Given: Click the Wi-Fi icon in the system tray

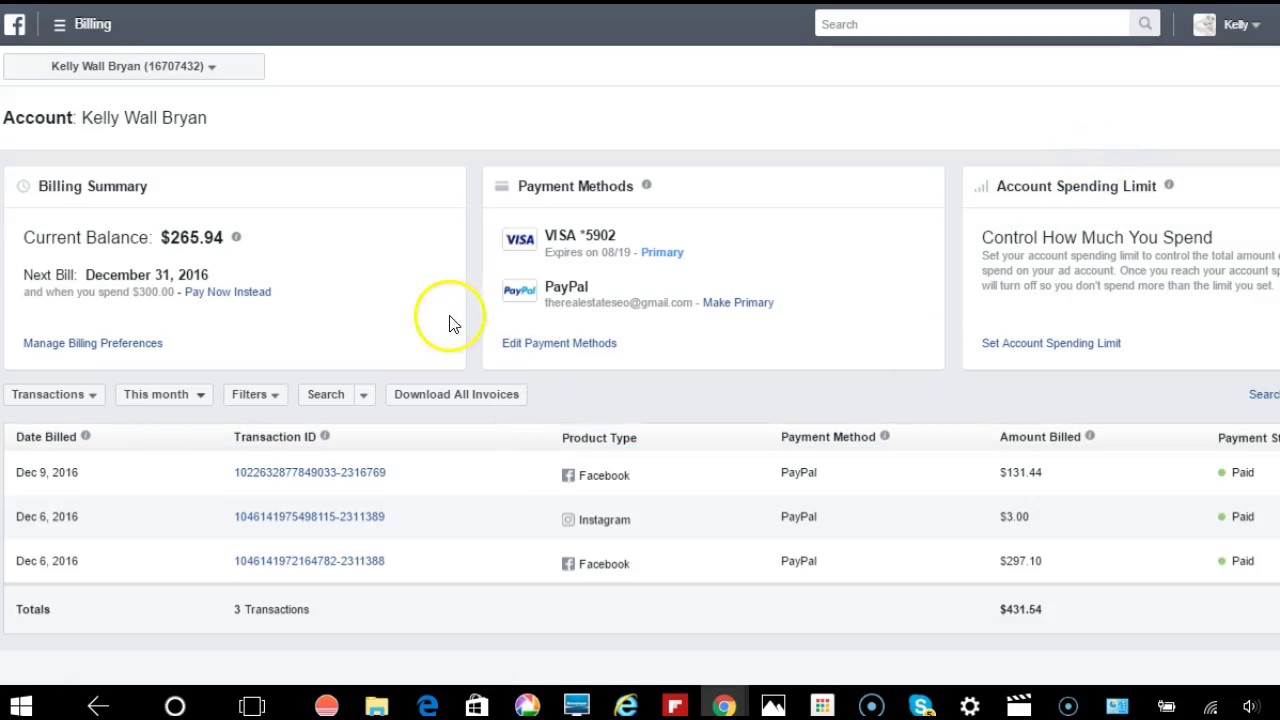Looking at the screenshot, I should pos(1210,707).
